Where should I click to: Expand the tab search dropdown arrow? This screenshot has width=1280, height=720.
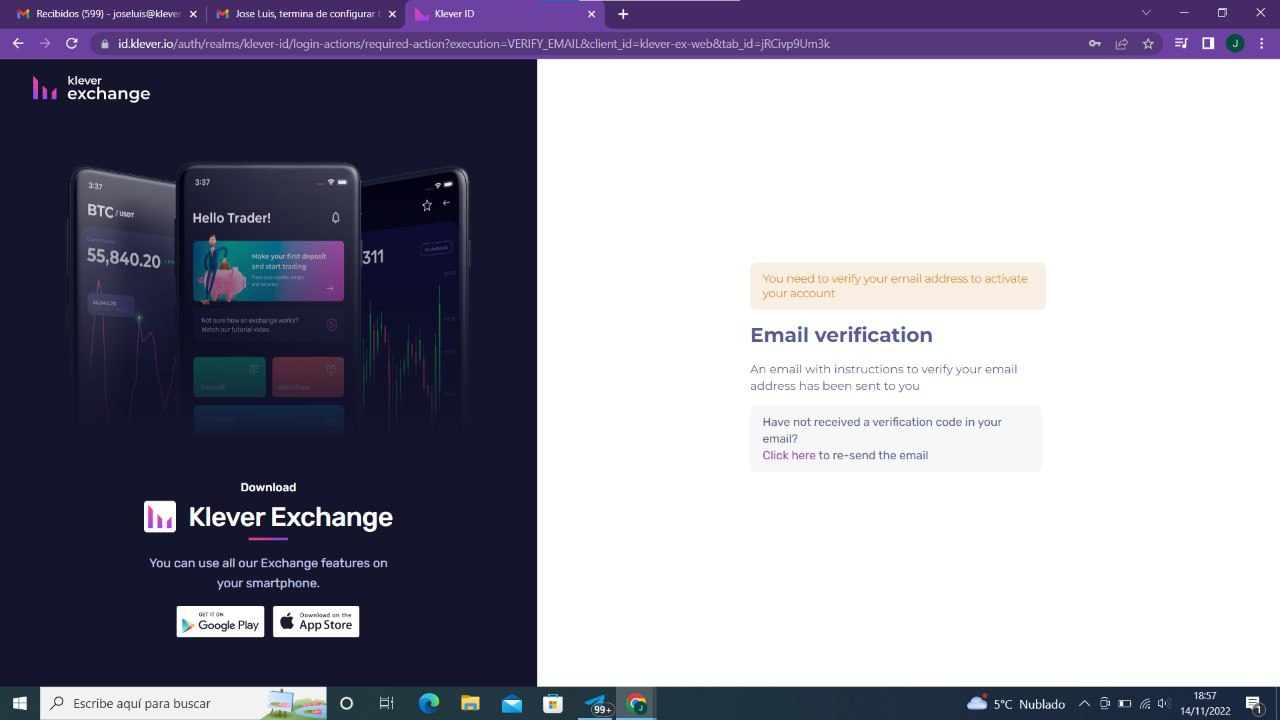(1146, 13)
